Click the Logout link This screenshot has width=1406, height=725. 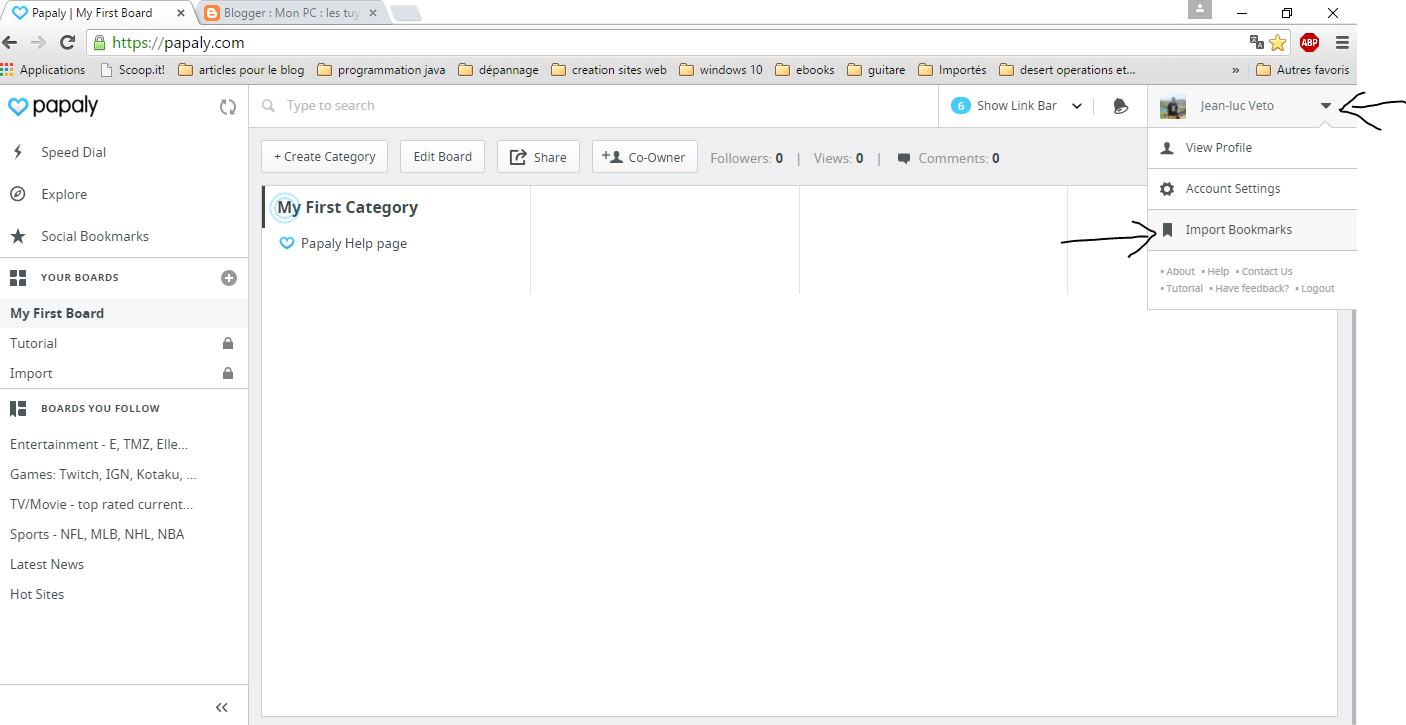tap(1317, 288)
